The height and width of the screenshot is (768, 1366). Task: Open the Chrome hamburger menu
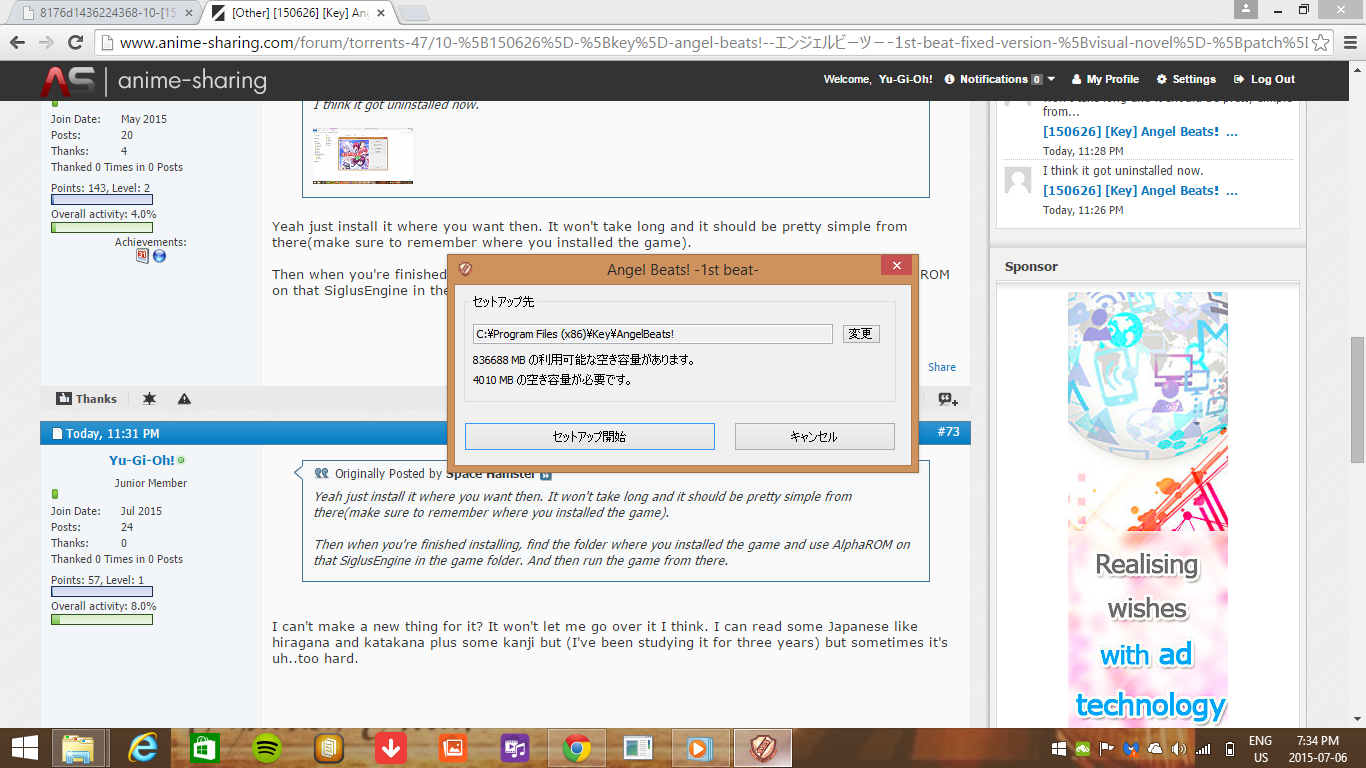coord(1349,43)
